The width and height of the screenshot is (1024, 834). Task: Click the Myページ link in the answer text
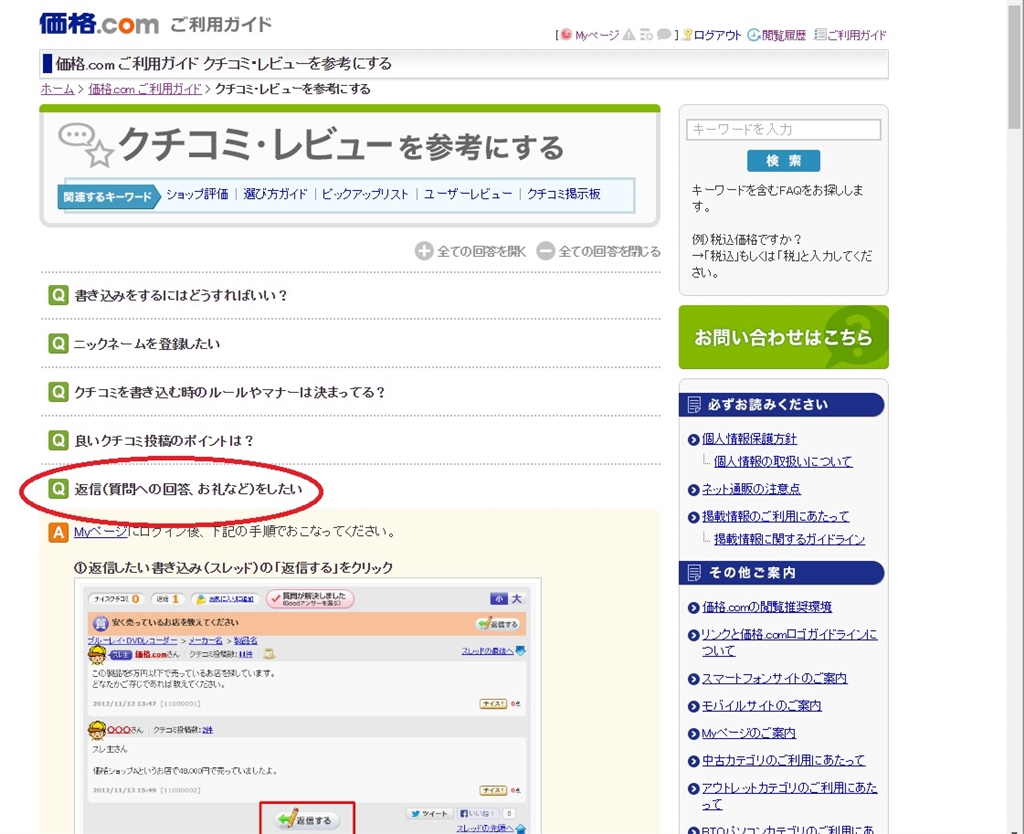point(100,532)
